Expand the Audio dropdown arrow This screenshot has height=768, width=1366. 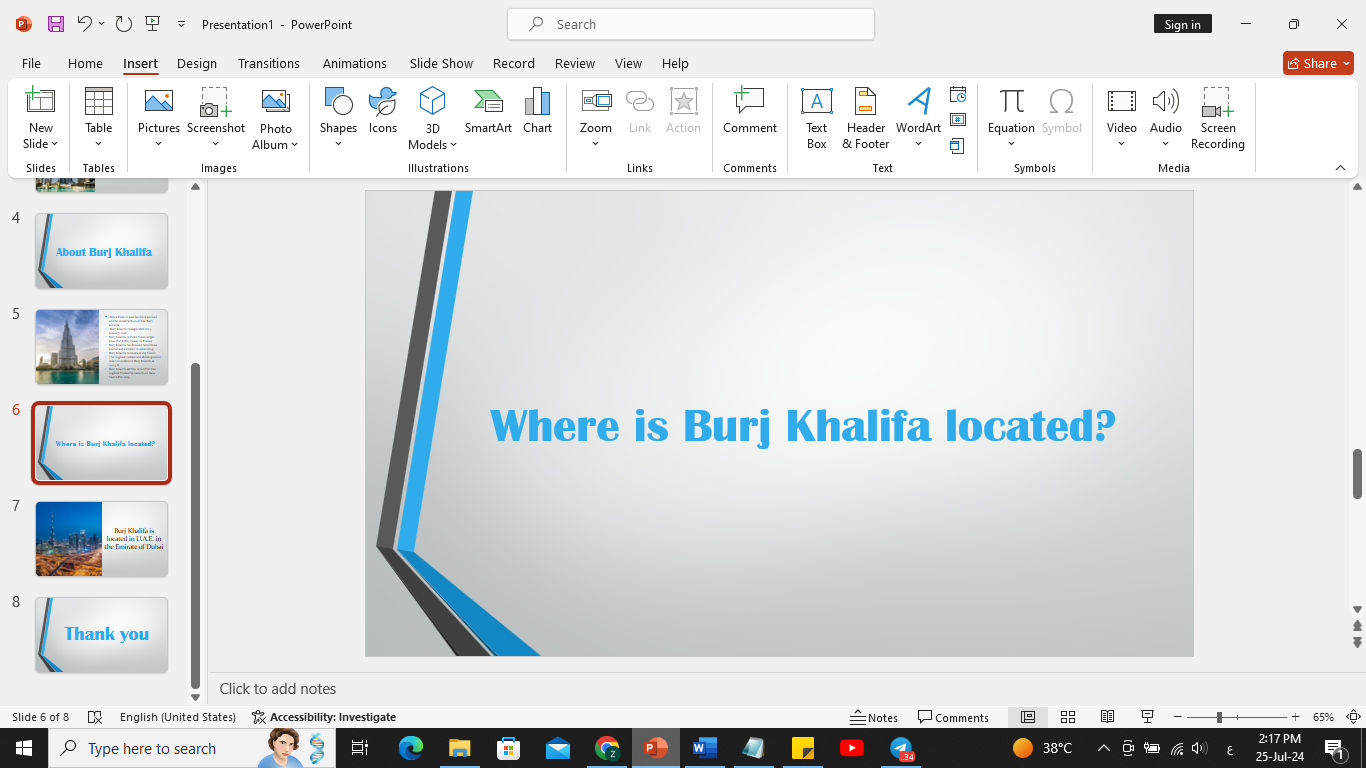(x=1165, y=143)
